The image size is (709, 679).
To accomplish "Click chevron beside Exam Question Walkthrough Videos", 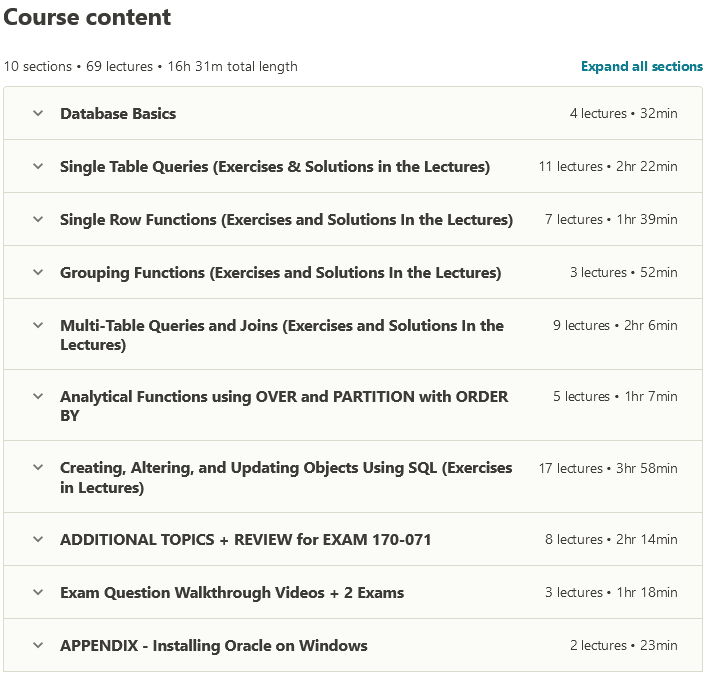I will click(x=38, y=593).
